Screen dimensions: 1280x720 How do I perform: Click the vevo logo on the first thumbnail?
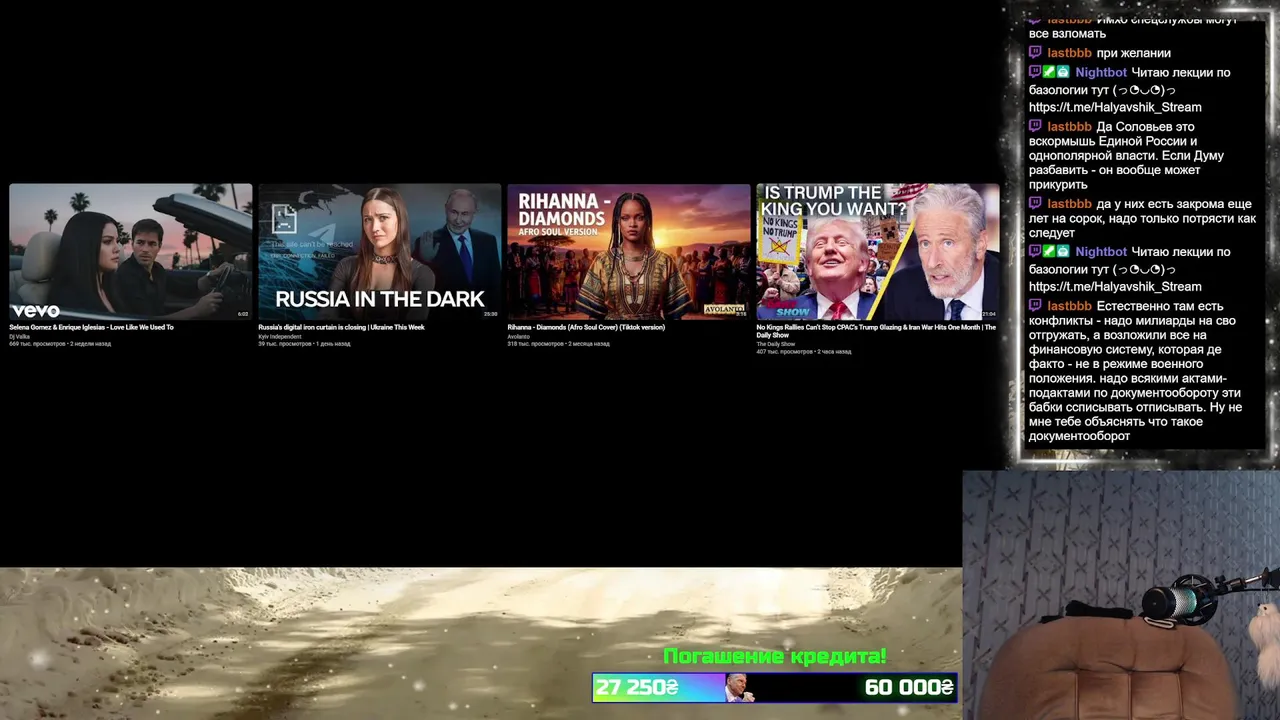click(x=36, y=310)
